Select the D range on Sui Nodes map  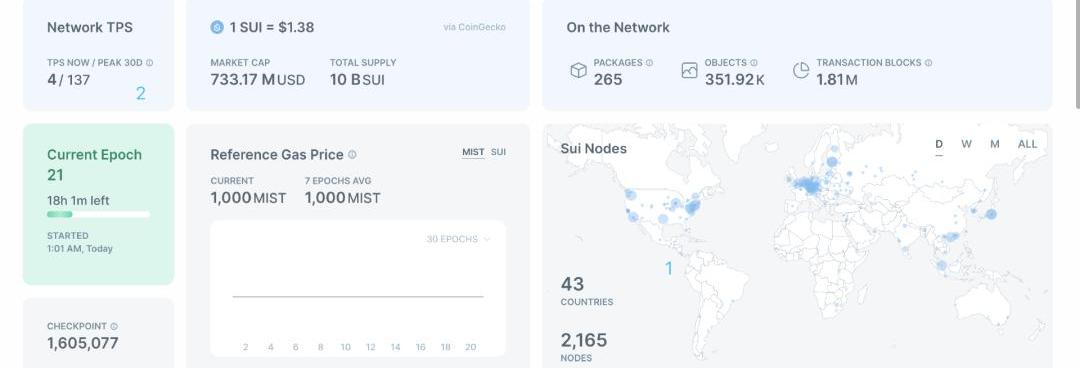coord(939,144)
